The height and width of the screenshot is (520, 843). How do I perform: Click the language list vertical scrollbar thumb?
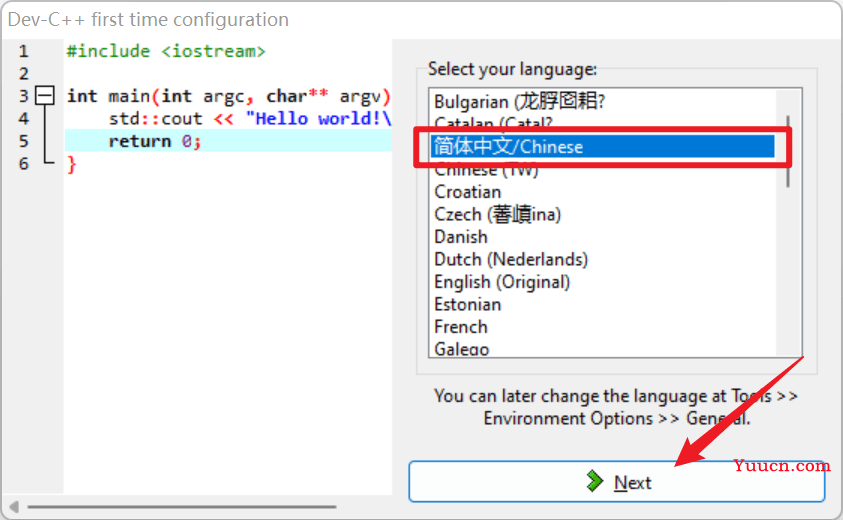788,151
